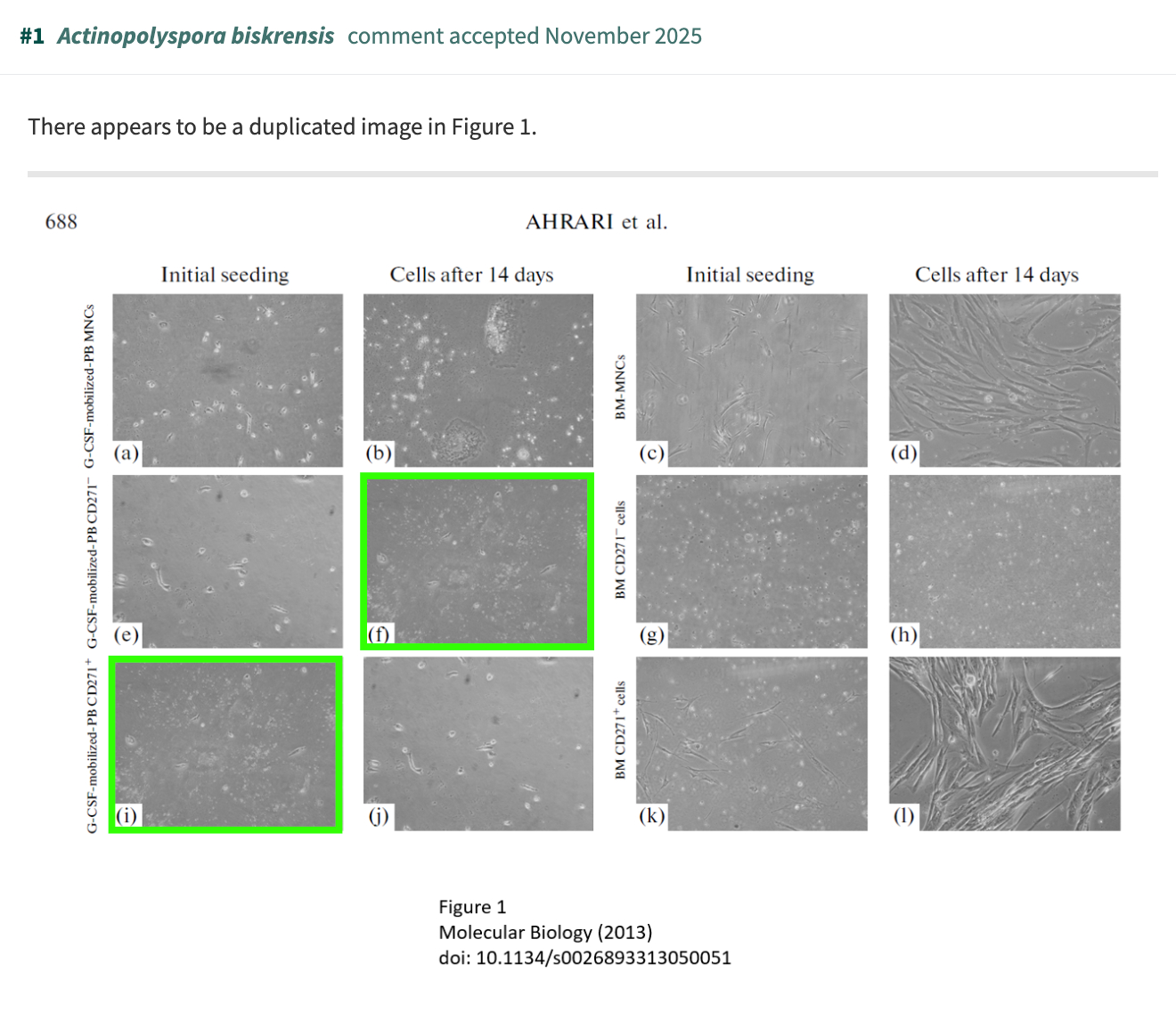This screenshot has width=1176, height=1021.
Task: Open panel (k) BM CD271+ cells image
Action: (x=751, y=744)
